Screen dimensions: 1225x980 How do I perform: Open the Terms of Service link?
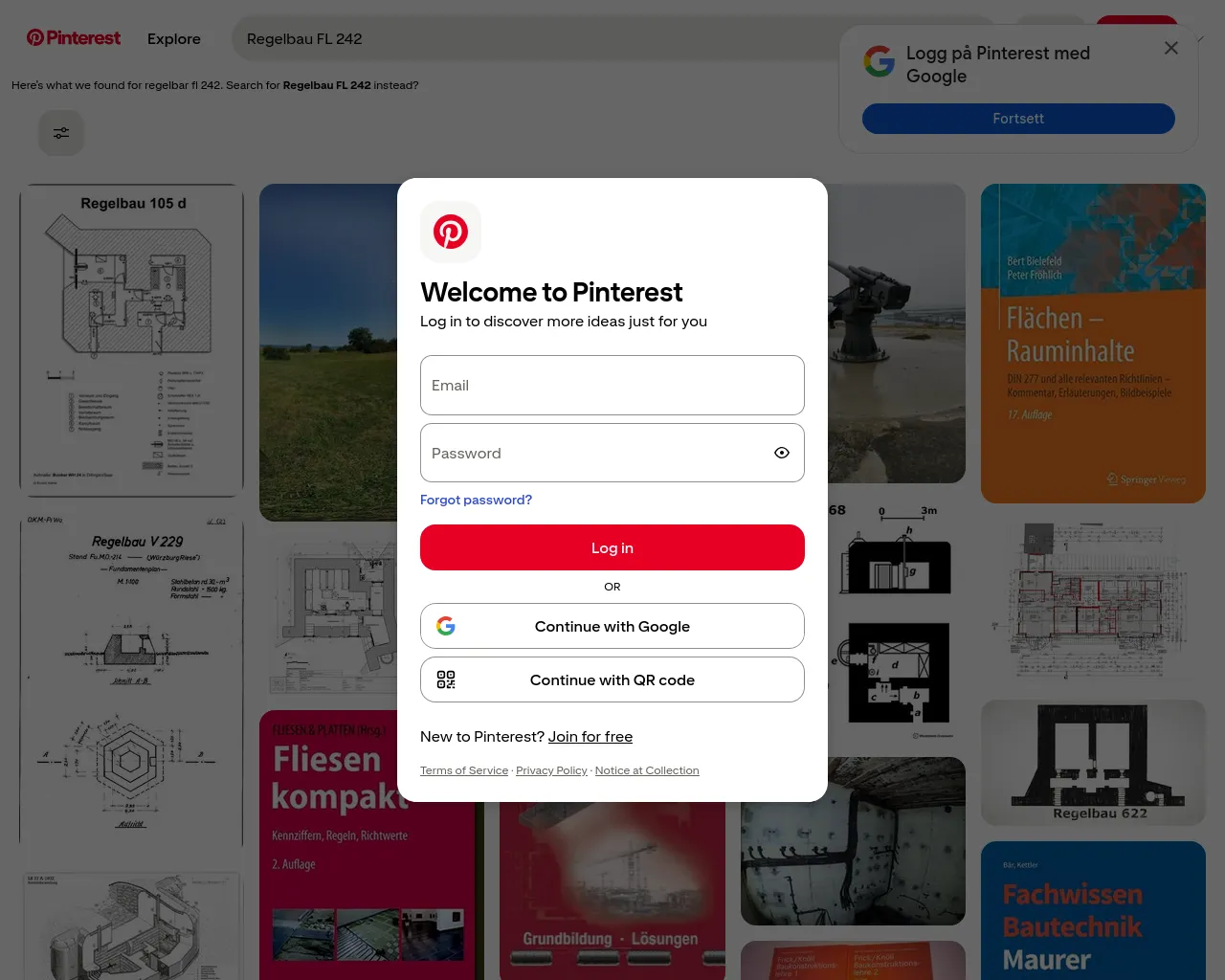(x=464, y=770)
